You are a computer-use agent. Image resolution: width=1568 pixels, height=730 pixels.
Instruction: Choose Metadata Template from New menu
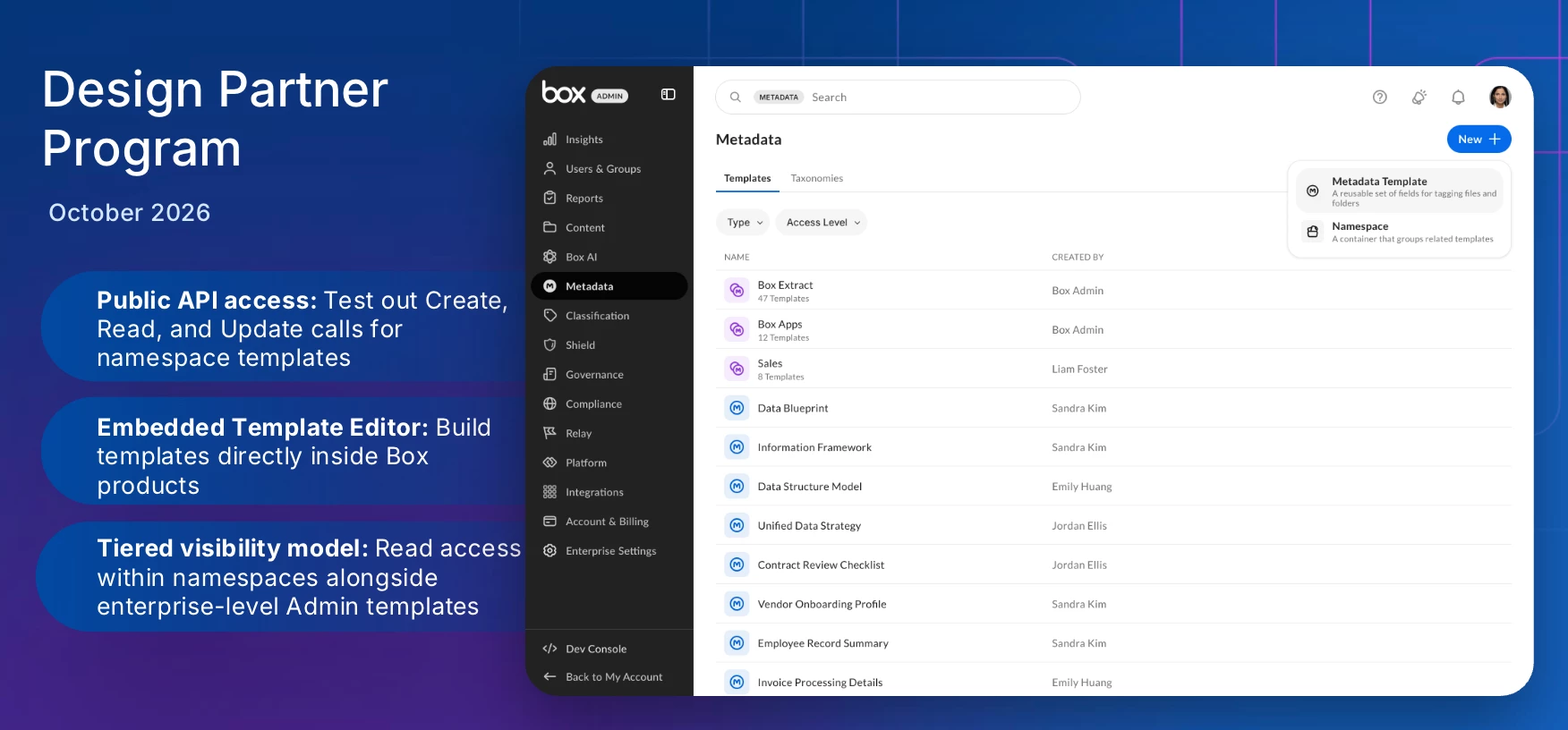pyautogui.click(x=1399, y=191)
